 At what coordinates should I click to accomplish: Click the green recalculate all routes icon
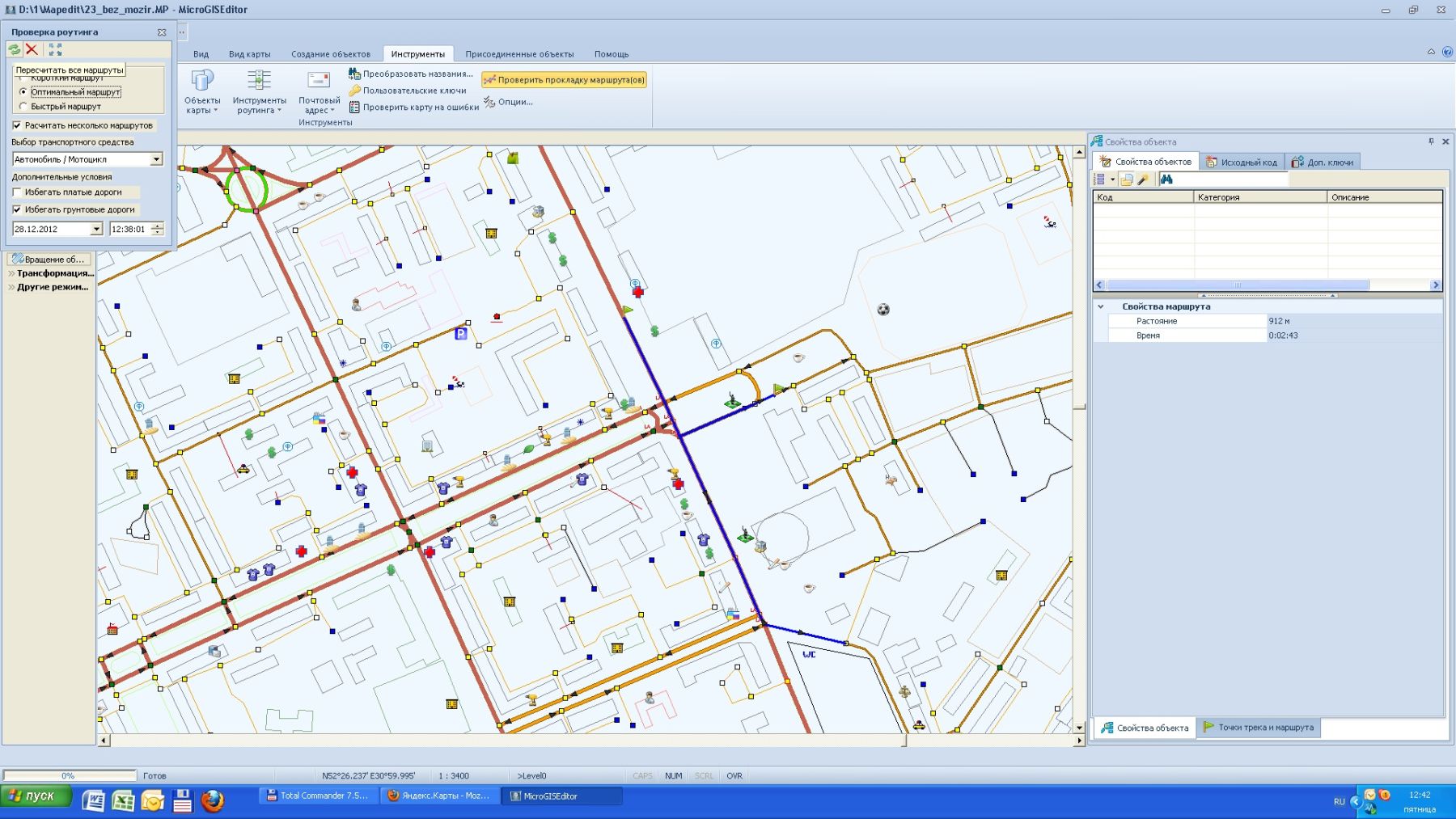click(15, 50)
